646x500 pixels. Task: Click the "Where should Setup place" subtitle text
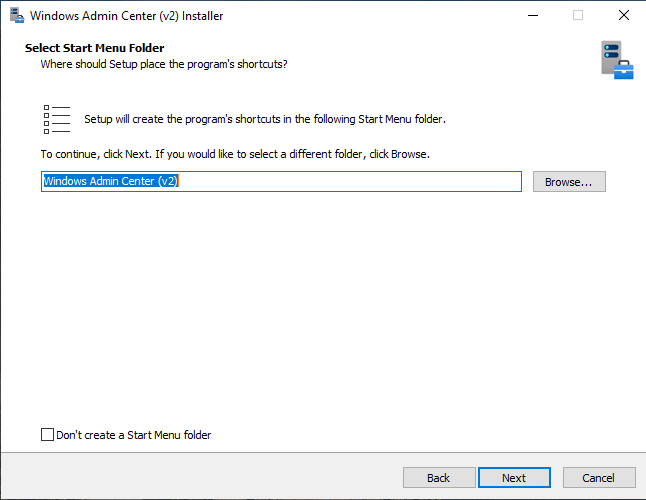coord(164,64)
